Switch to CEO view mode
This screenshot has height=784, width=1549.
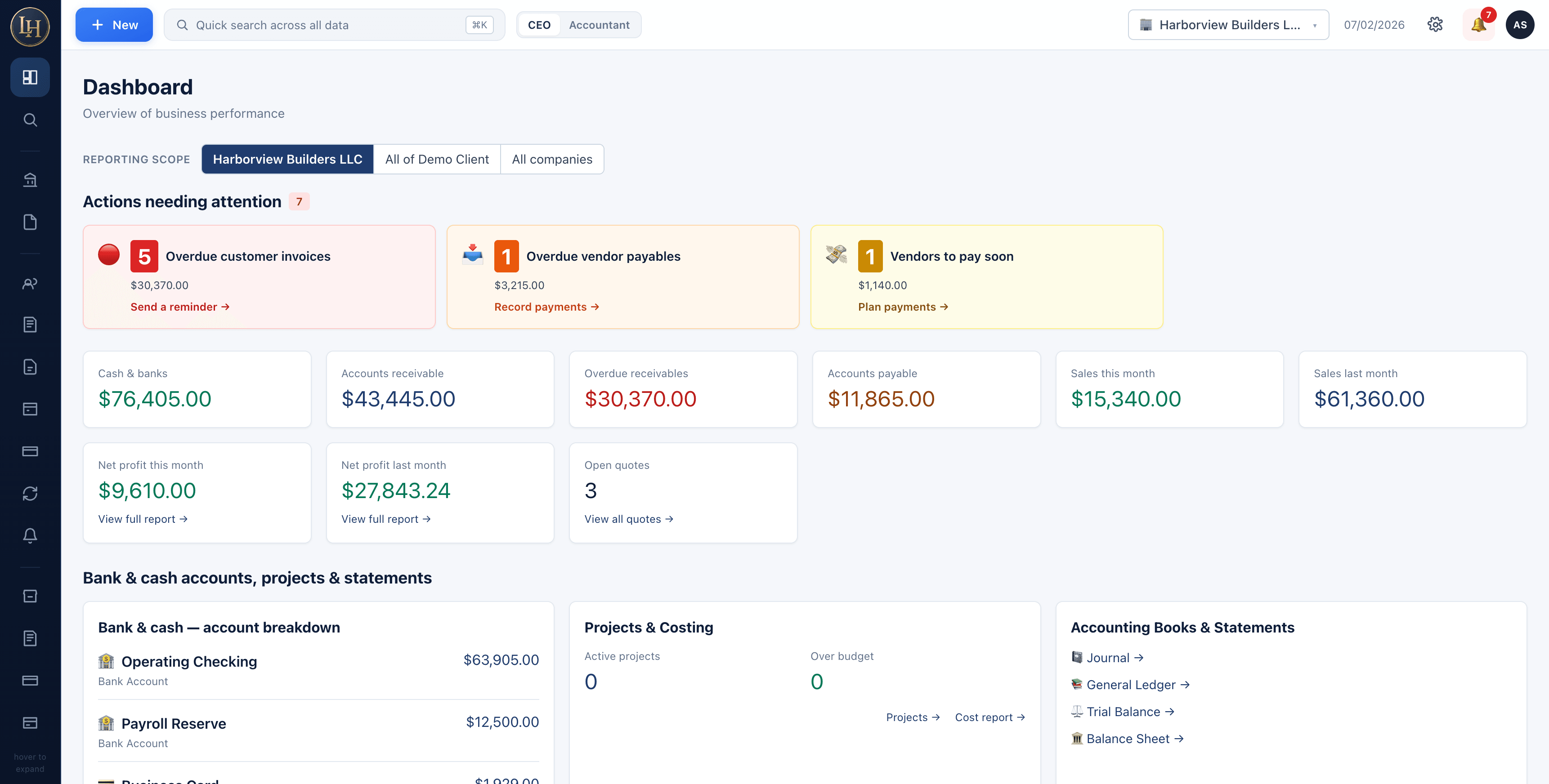539,25
